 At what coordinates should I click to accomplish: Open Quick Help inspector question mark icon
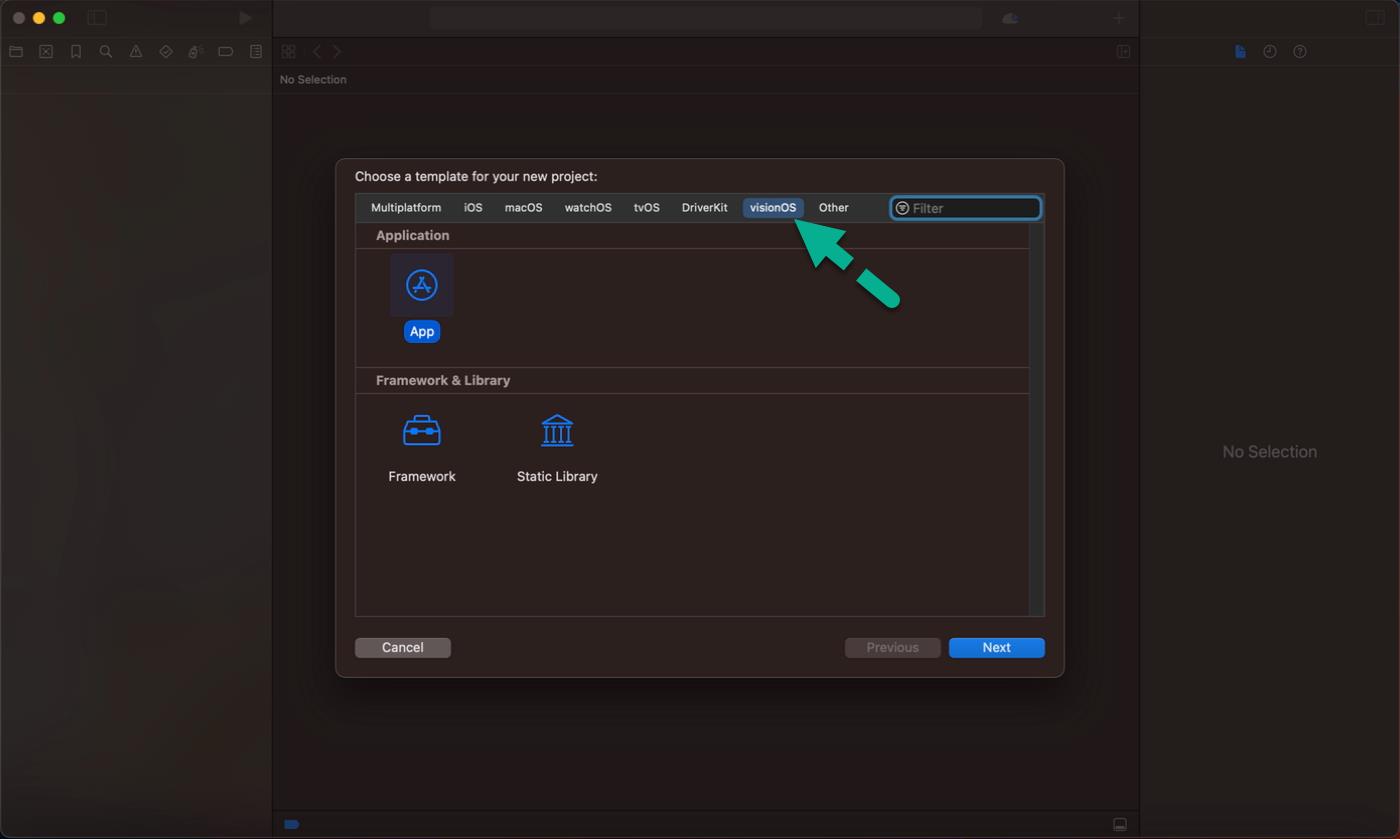[1301, 51]
